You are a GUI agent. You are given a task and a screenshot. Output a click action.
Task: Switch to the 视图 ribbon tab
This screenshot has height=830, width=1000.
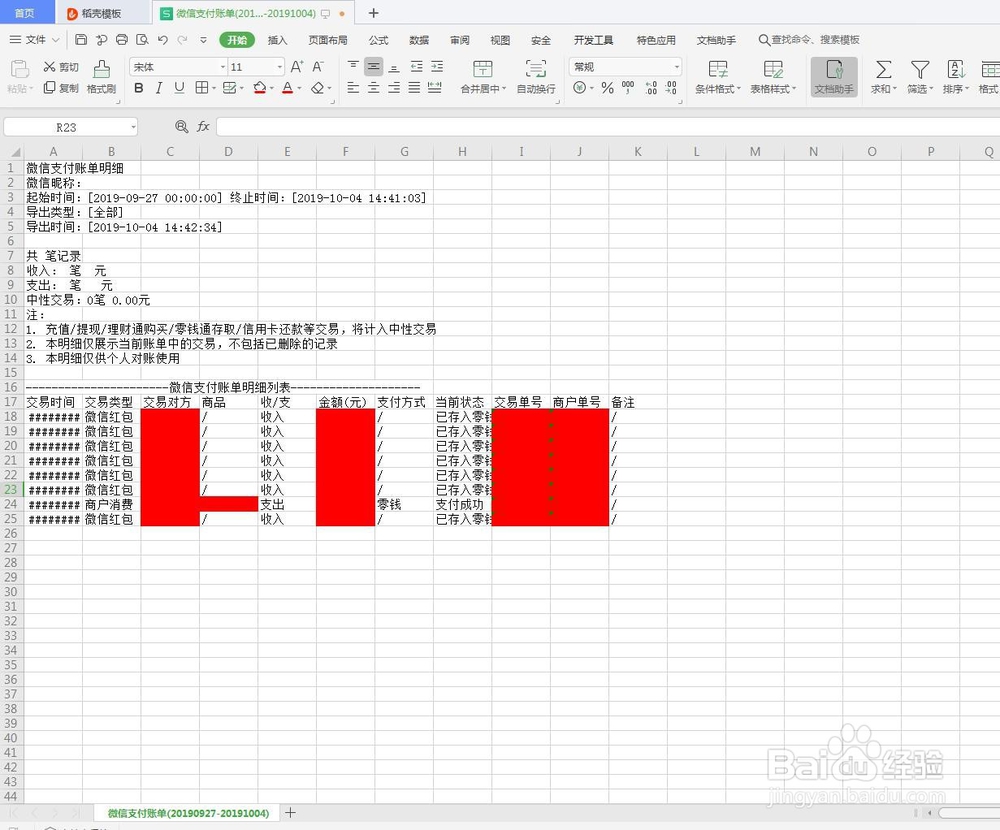click(500, 40)
